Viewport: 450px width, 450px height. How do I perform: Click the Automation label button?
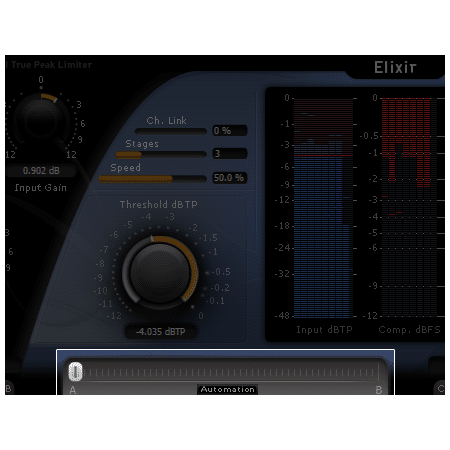(227, 389)
